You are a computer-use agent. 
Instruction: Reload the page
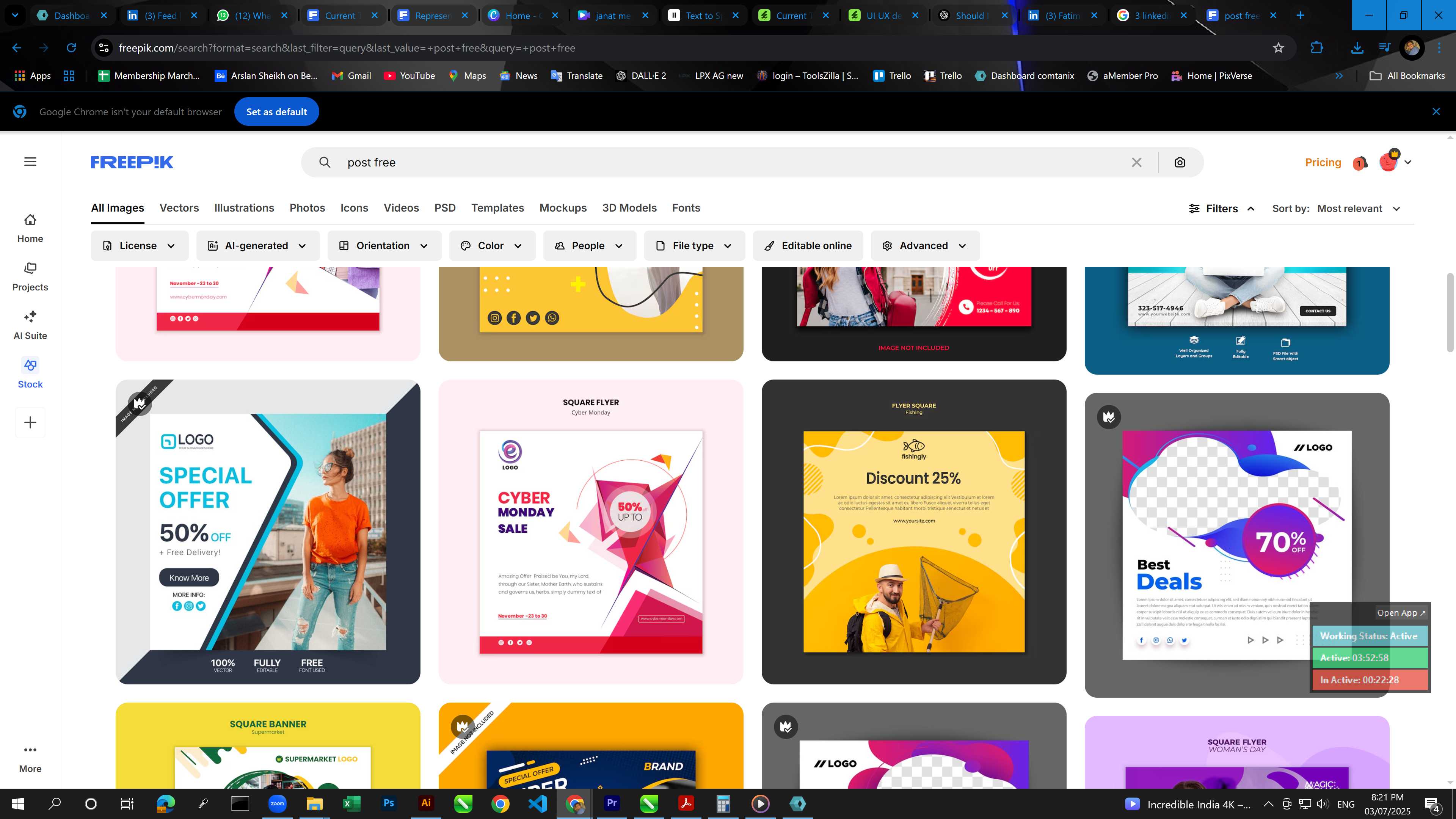coord(71,48)
